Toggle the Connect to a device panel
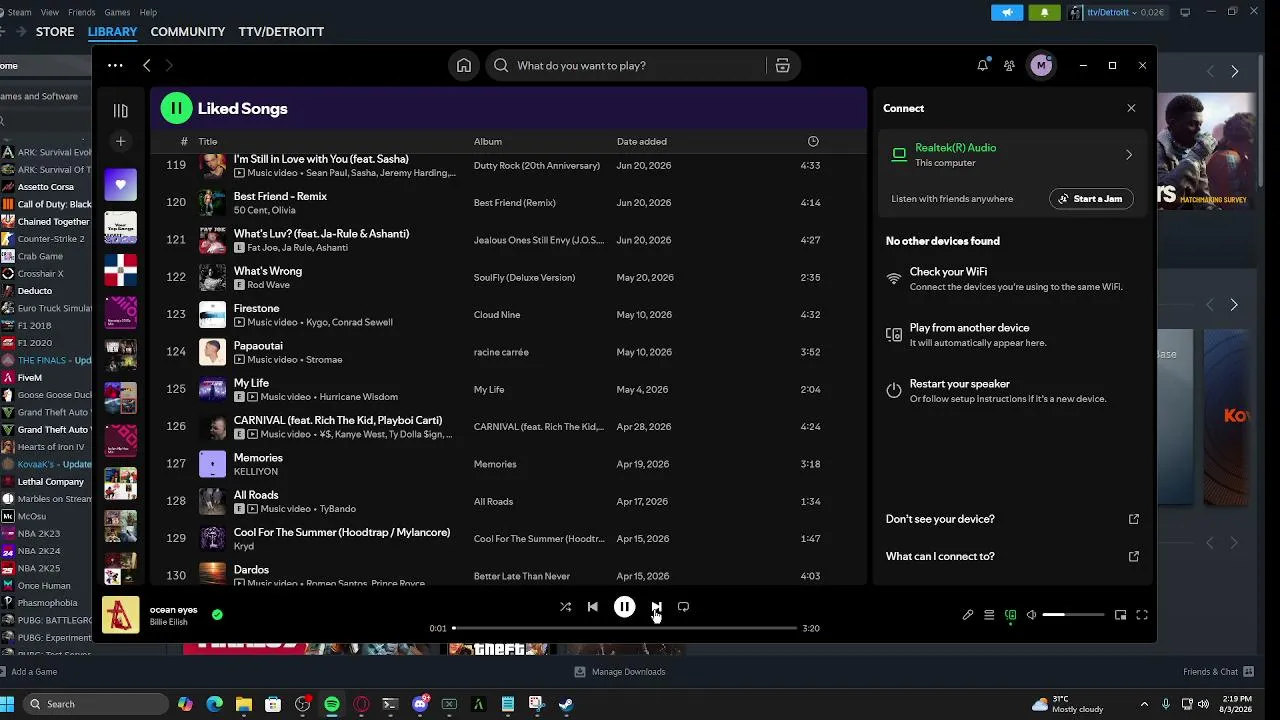The width and height of the screenshot is (1280, 720). point(1010,615)
